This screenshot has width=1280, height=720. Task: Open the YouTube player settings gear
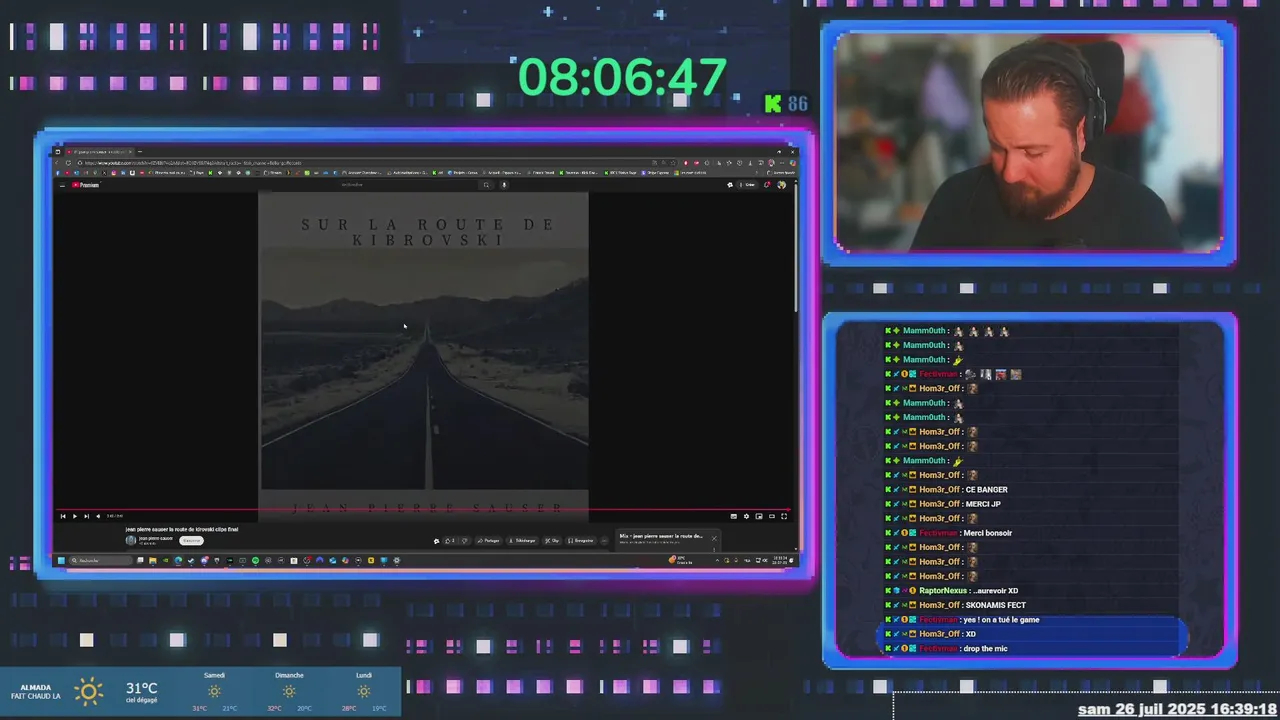[747, 516]
